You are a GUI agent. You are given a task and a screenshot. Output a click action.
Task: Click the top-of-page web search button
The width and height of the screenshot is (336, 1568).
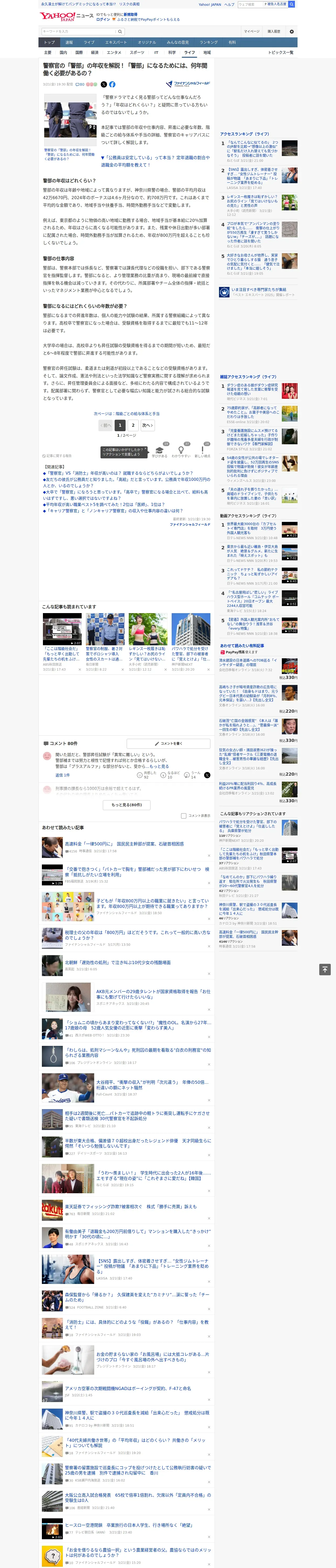292,4
